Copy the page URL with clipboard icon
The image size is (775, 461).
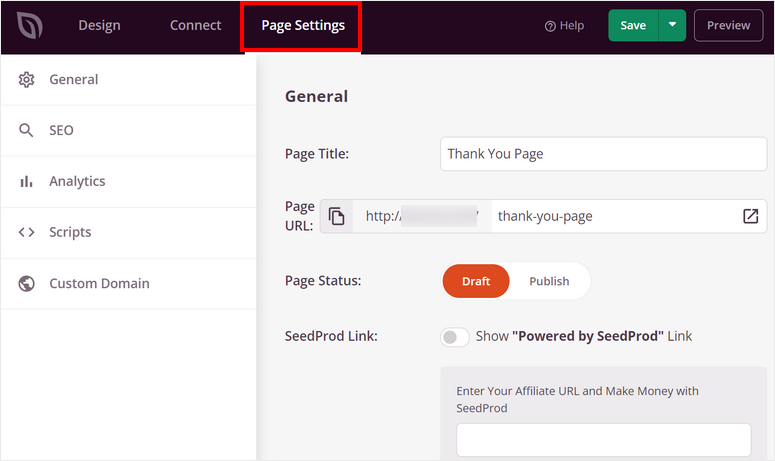coord(337,216)
